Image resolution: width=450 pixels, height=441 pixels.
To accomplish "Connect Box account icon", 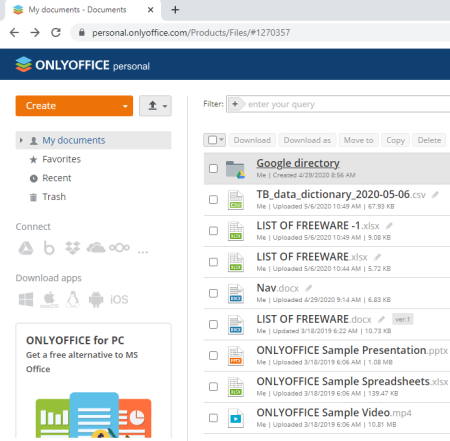I will 49,248.
